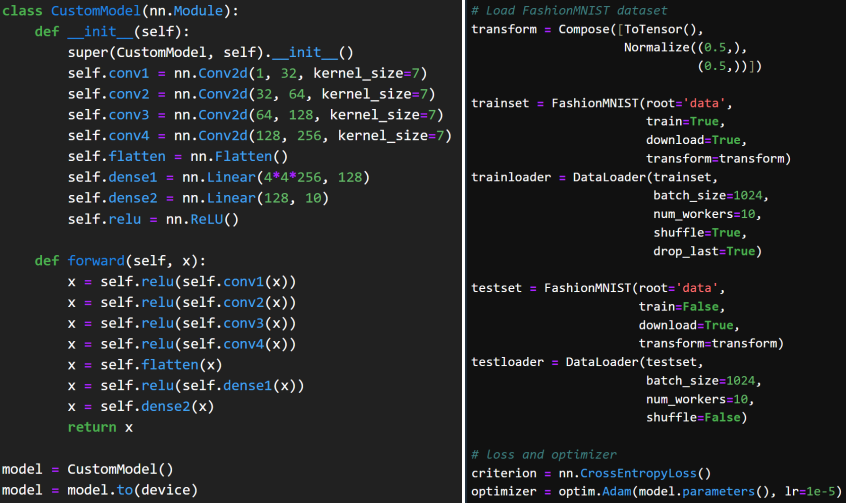The image size is (846, 503).
Task: Click 'download=True,' under testset
Action: click(689, 325)
